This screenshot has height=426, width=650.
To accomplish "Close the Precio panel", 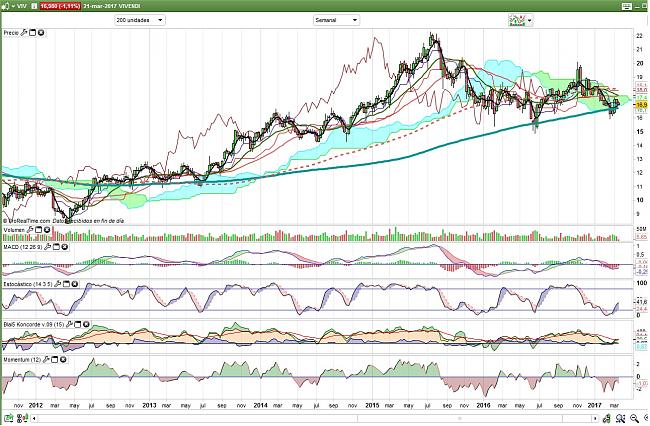I will 41,32.
